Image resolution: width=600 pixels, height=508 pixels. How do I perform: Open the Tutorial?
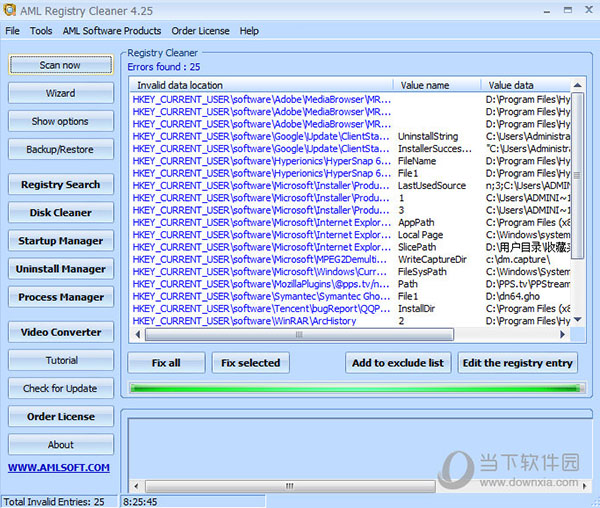click(61, 360)
